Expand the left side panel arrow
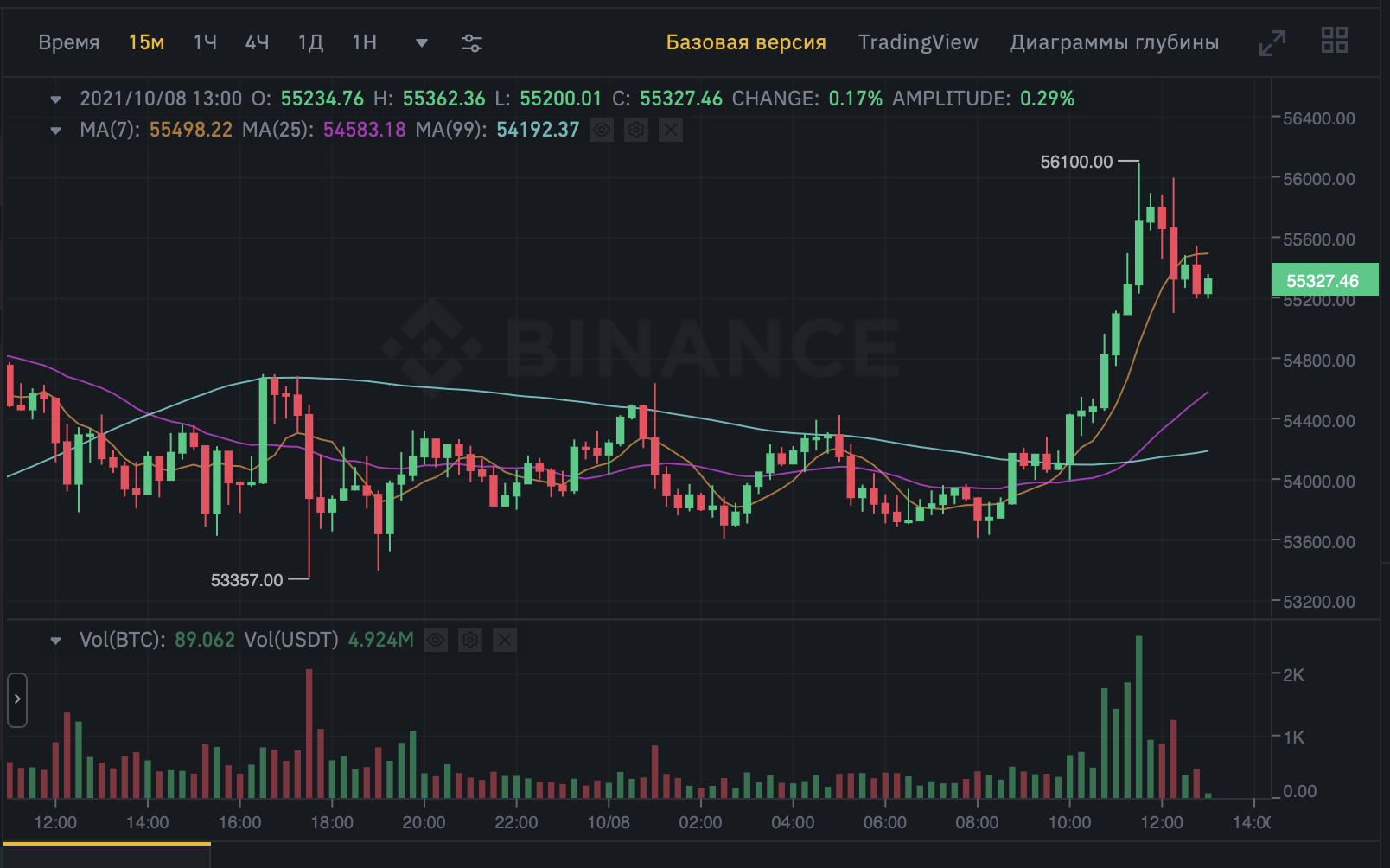The image size is (1390, 868). pyautogui.click(x=17, y=699)
